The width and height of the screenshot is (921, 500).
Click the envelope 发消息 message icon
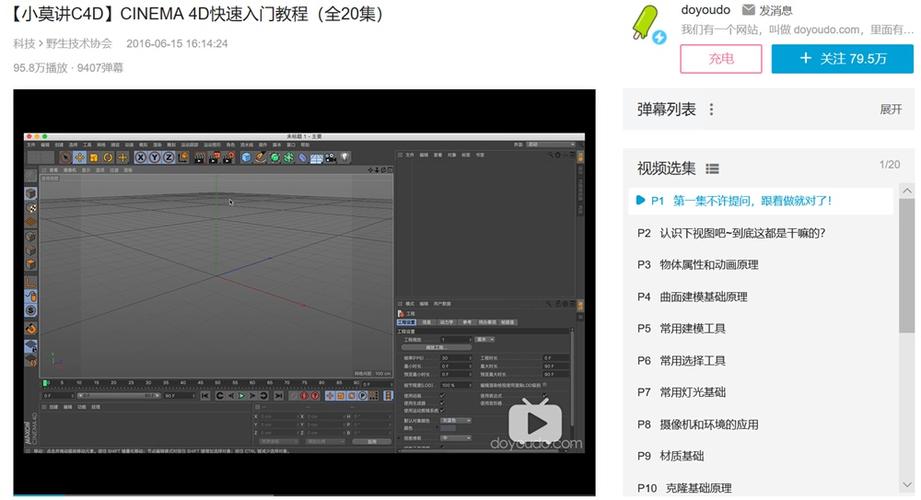750,11
